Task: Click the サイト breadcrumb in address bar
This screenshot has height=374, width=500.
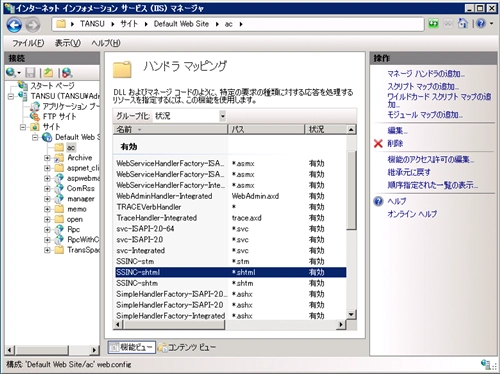Action: pos(129,24)
